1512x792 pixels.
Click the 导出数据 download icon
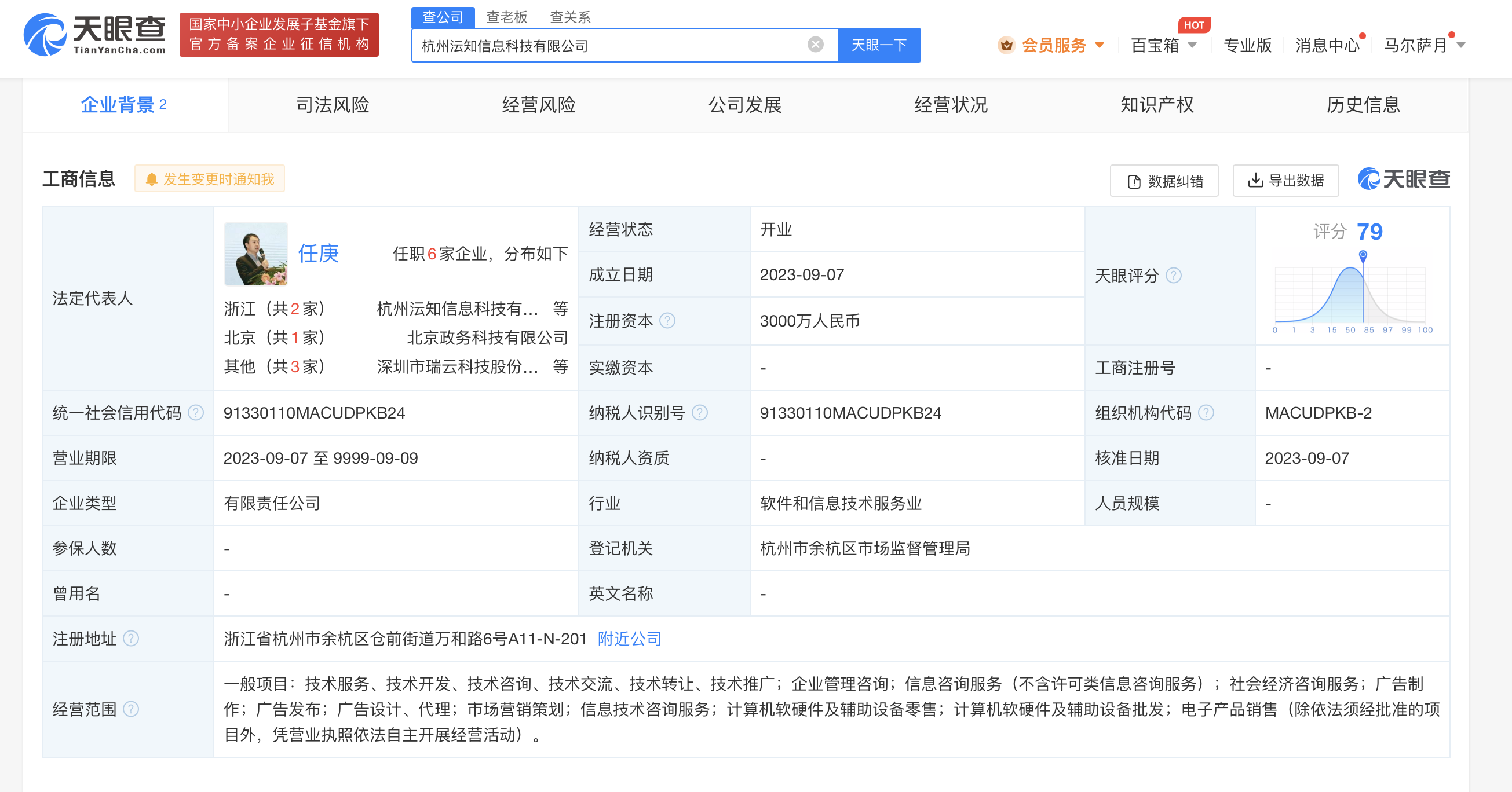(1255, 180)
